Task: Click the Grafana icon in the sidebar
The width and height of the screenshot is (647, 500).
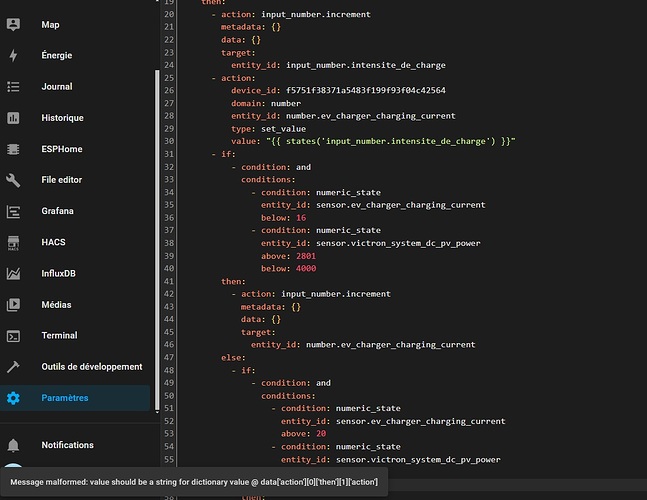Action: (14, 211)
